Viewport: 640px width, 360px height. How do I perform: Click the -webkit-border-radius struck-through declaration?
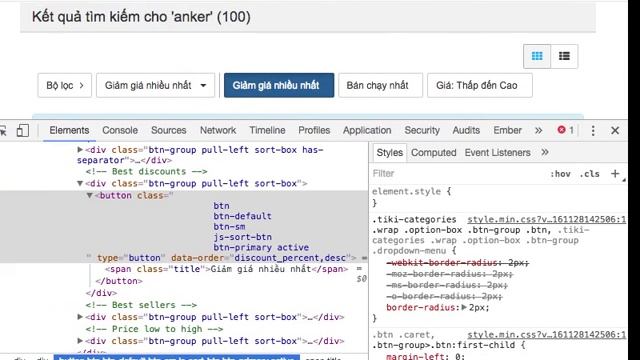pyautogui.click(x=458, y=263)
